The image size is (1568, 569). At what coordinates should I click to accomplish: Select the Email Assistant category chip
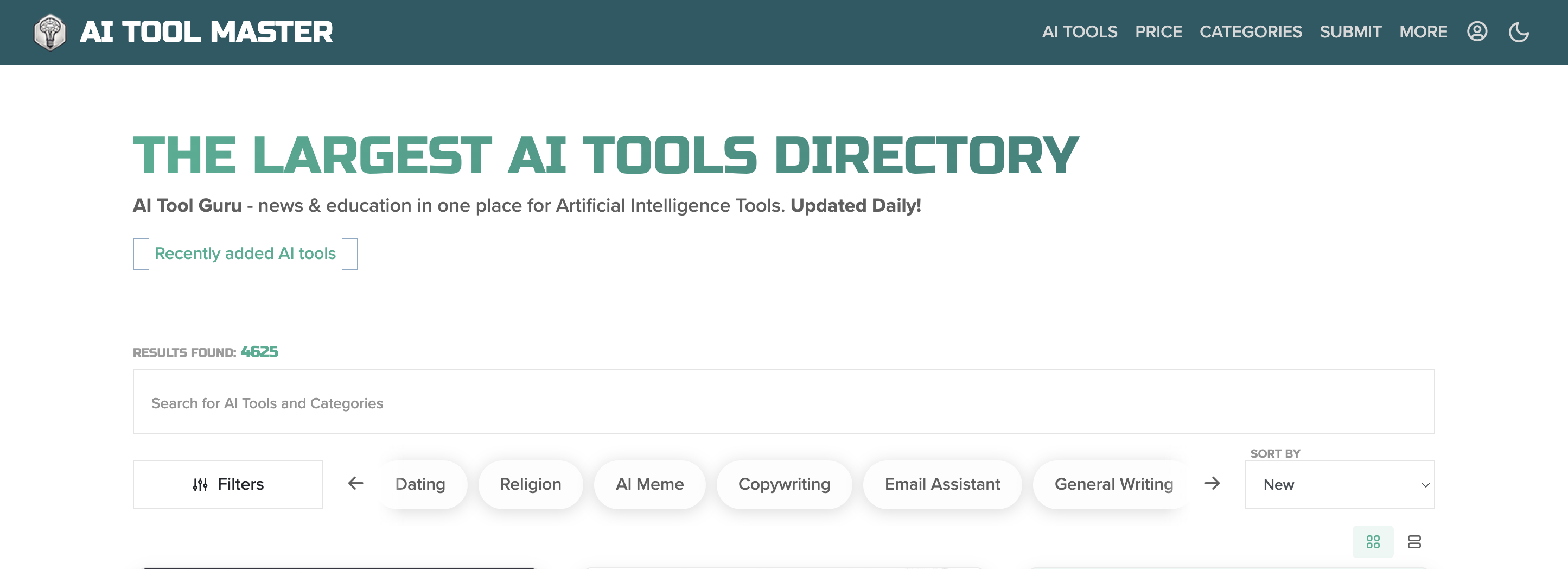pyautogui.click(x=942, y=484)
